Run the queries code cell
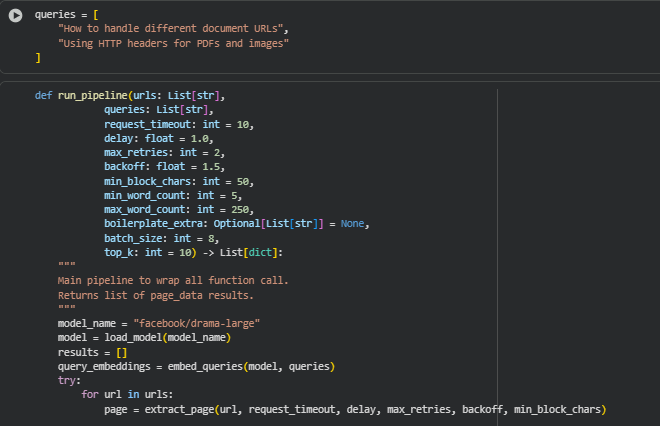Image resolution: width=660 pixels, height=426 pixels. [15, 16]
